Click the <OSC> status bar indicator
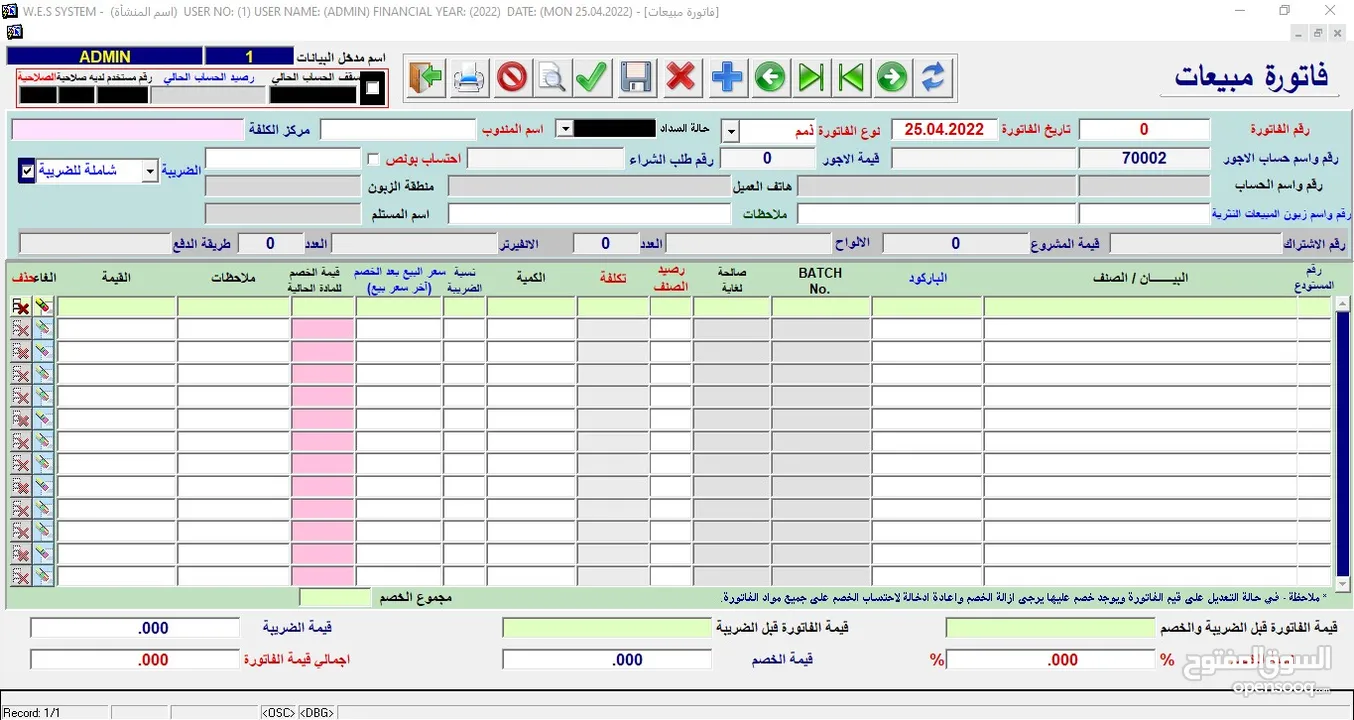 (278, 712)
